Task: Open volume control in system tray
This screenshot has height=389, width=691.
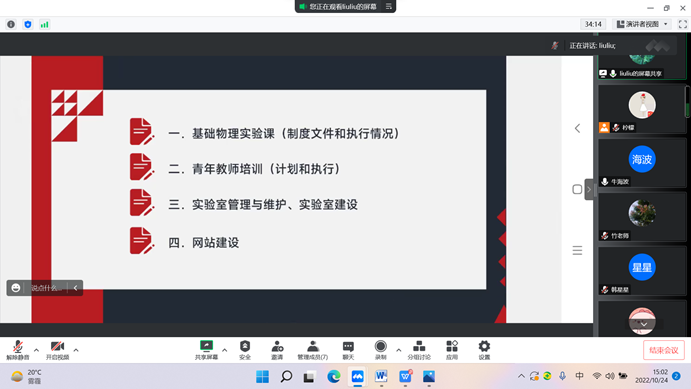Action: [x=609, y=376]
